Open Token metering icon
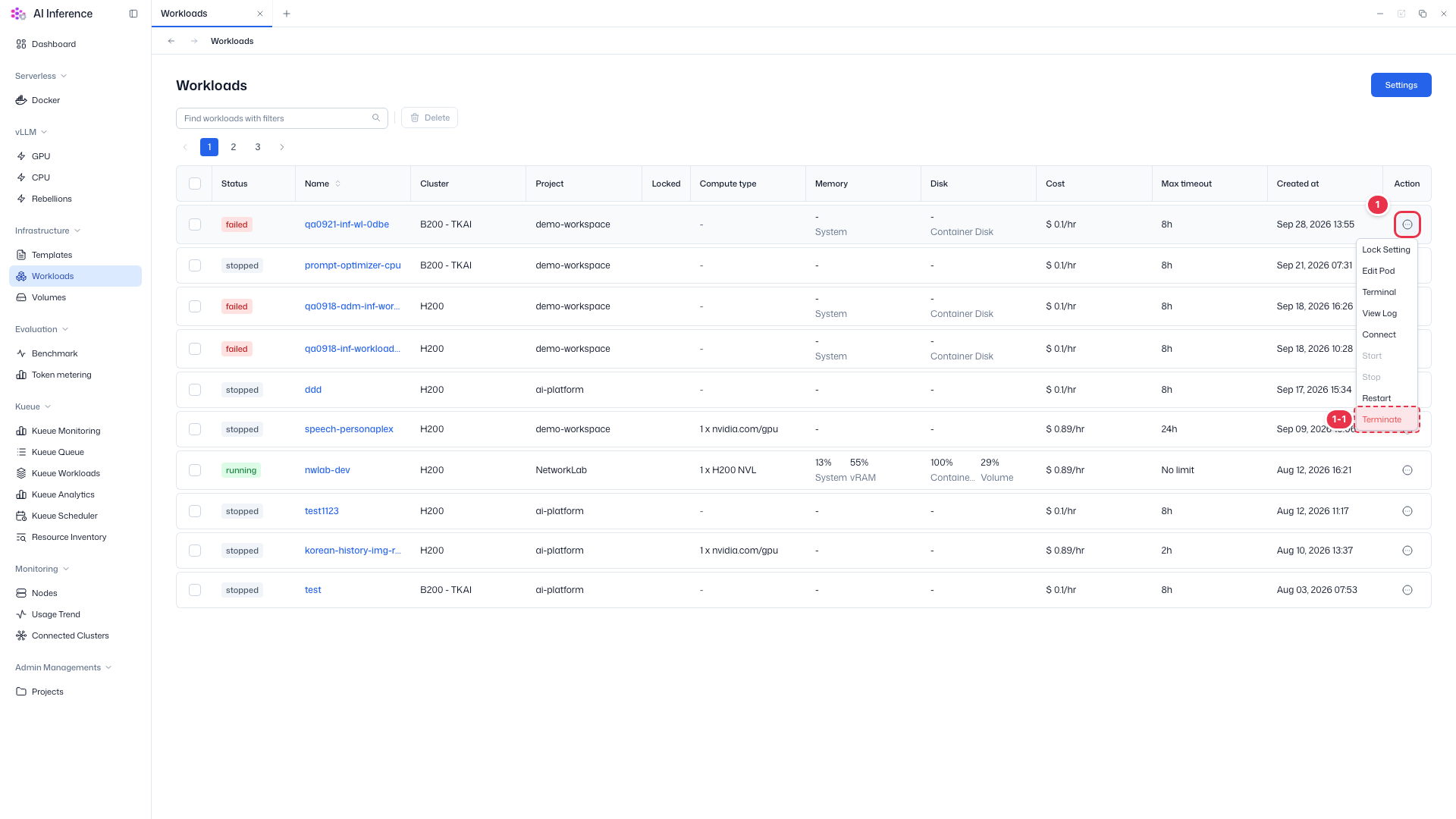Image resolution: width=1456 pixels, height=819 pixels. tap(21, 375)
